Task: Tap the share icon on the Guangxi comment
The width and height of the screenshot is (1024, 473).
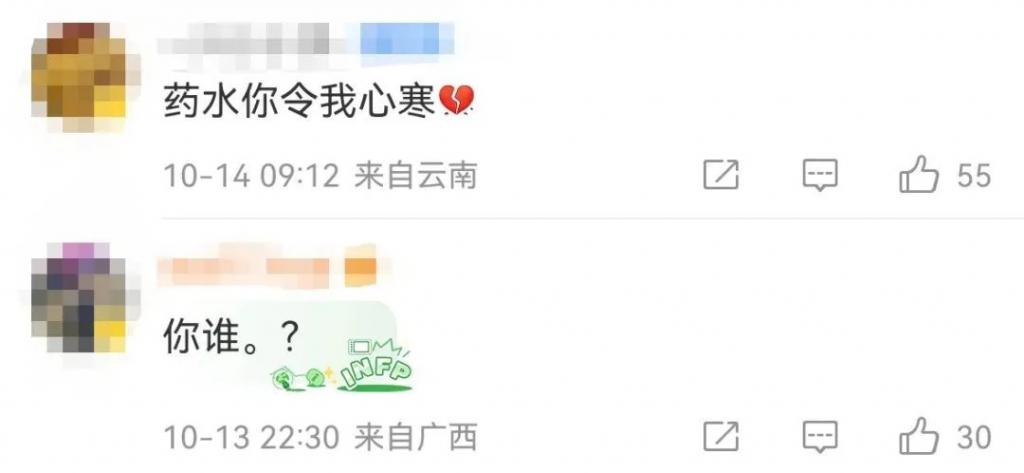Action: coord(721,437)
